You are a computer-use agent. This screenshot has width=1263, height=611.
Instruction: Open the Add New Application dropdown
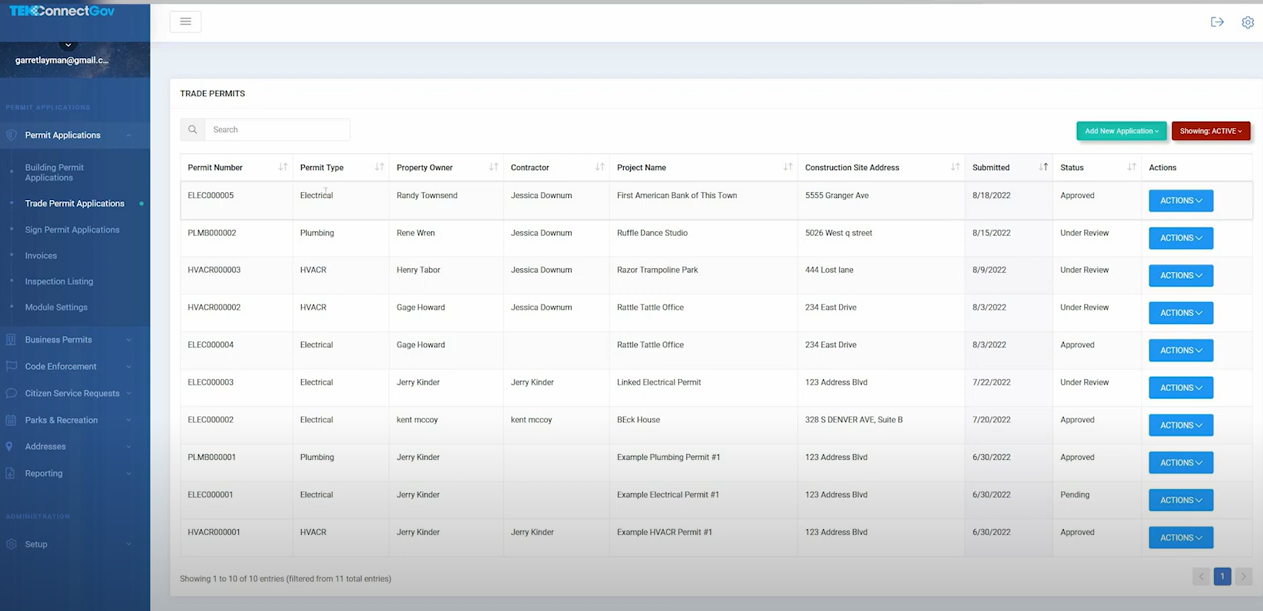point(1121,130)
